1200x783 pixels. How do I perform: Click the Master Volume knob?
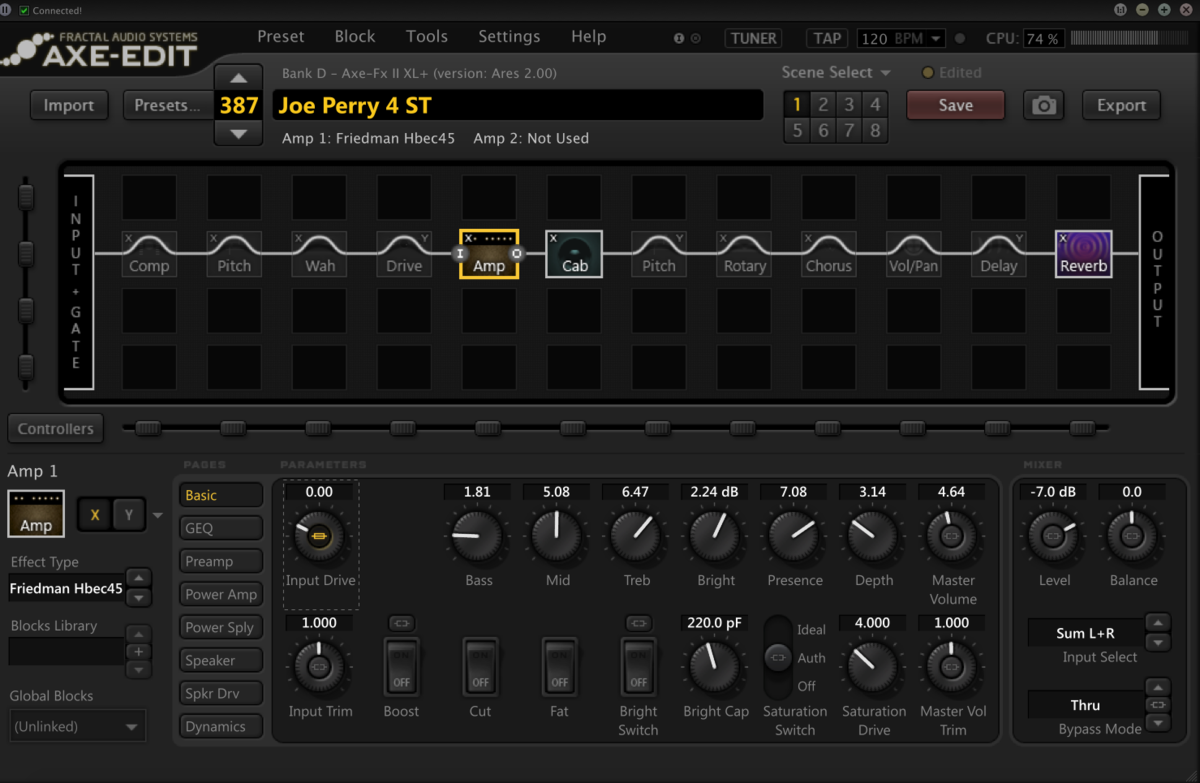click(x=952, y=537)
